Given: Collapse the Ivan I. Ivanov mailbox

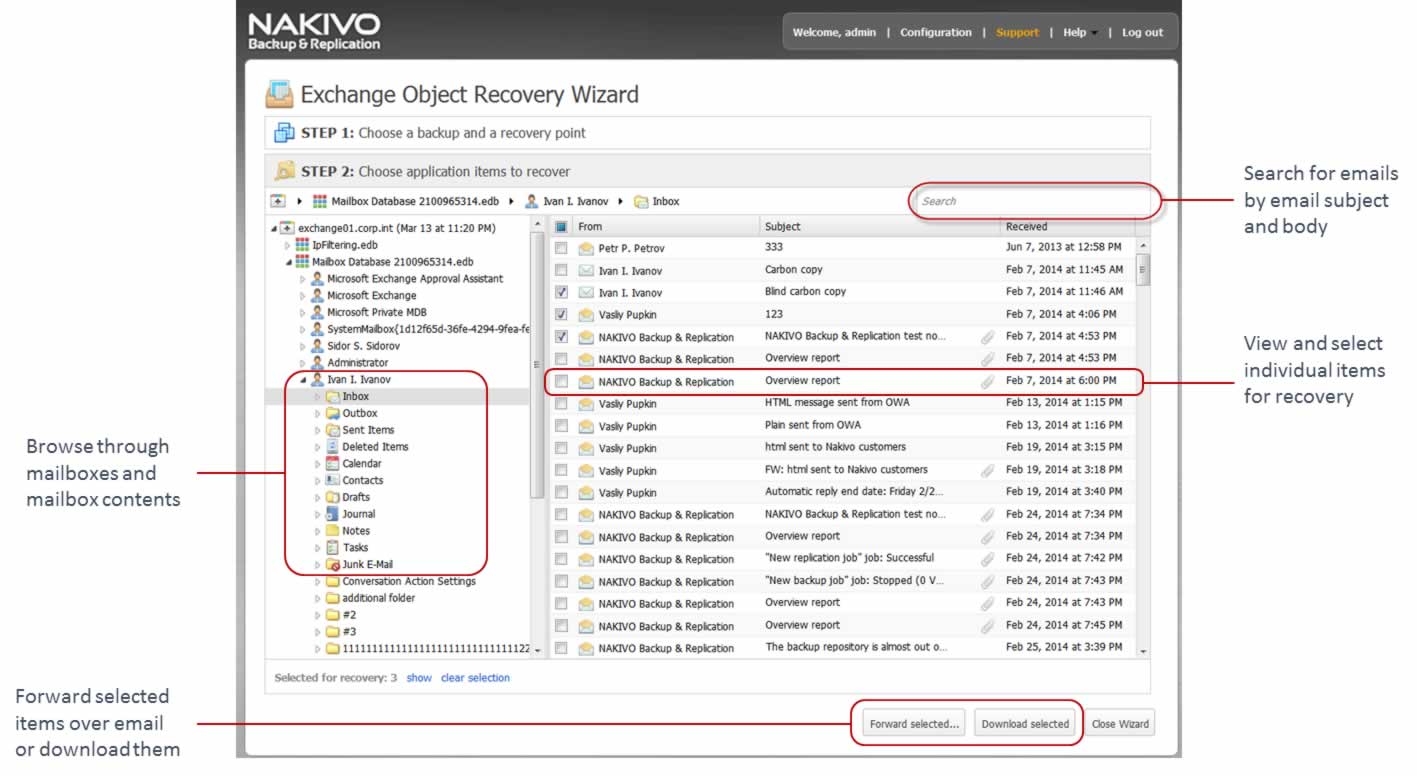Looking at the screenshot, I should 304,380.
